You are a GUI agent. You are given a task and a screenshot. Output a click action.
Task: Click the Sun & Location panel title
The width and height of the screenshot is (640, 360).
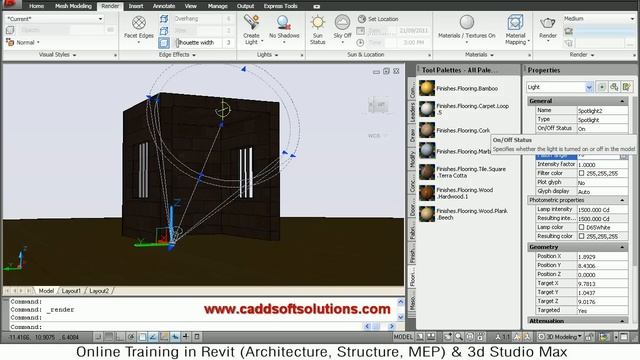(x=365, y=54)
